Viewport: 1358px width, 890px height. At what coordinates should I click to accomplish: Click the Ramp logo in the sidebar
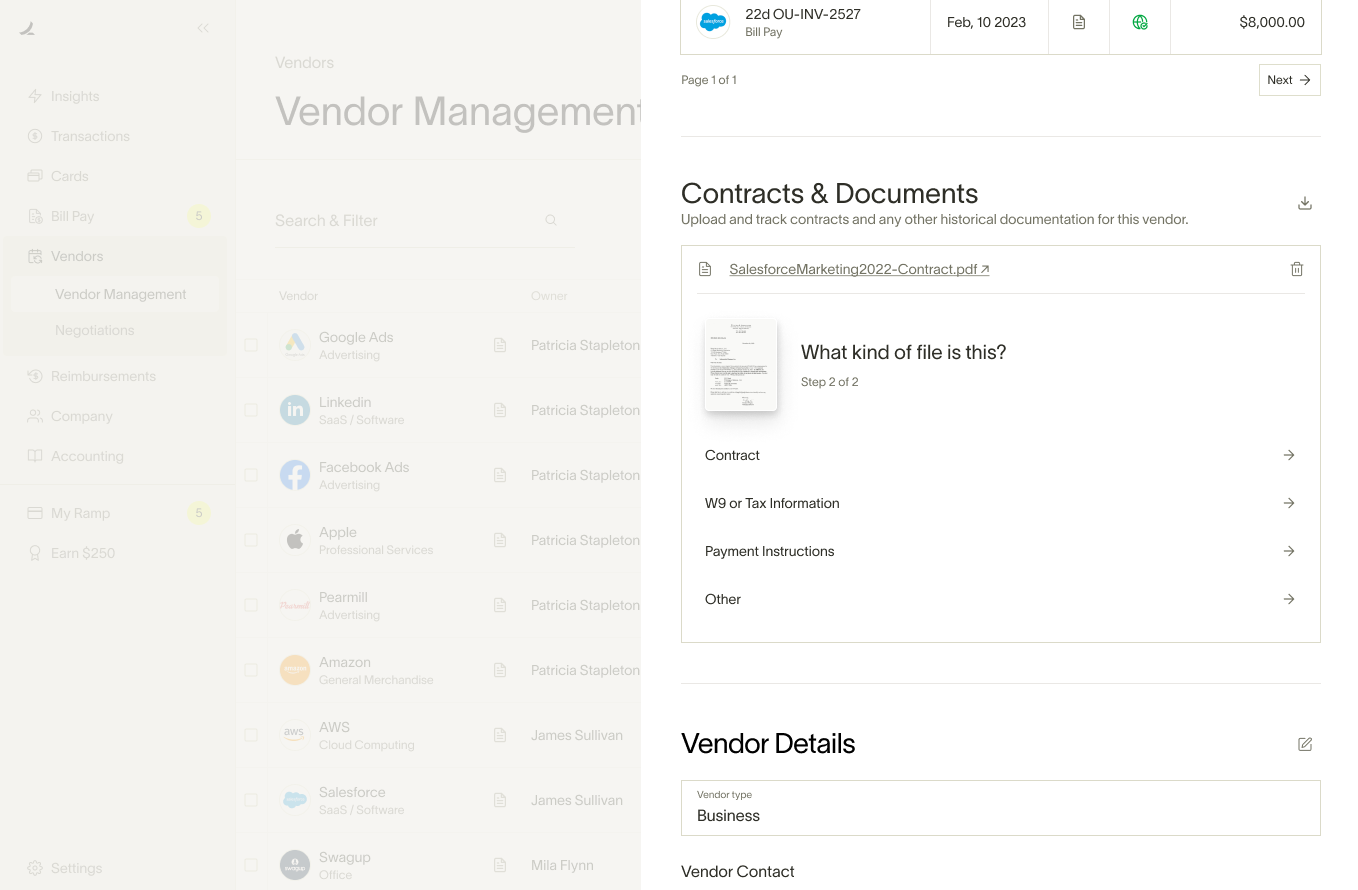(x=27, y=28)
